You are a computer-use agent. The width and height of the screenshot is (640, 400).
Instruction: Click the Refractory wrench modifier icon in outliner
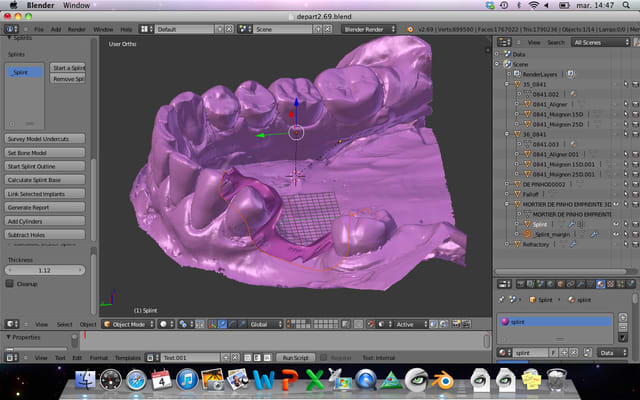pyautogui.click(x=573, y=244)
